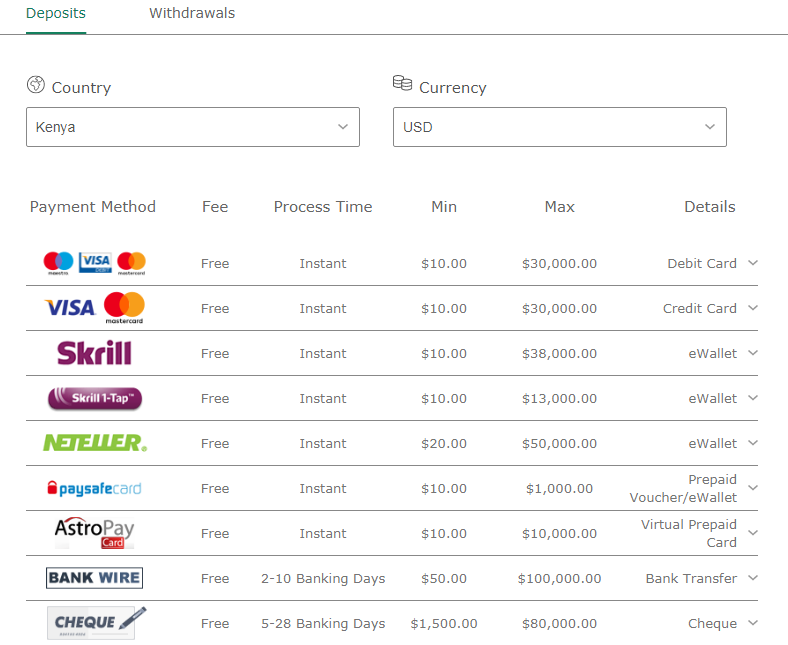Click the $80,000.00 max for Cheque
This screenshot has height=645, width=788.
point(559,623)
